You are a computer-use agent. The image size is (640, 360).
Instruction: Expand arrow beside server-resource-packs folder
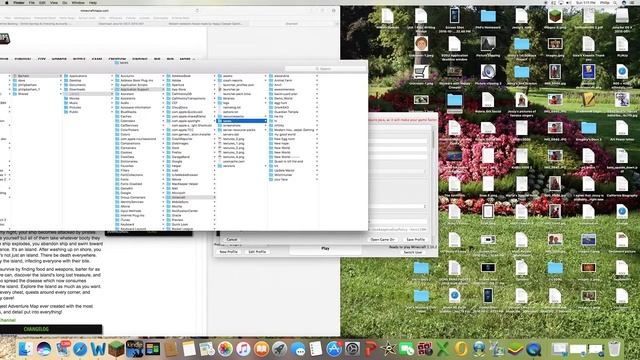pos(265,130)
